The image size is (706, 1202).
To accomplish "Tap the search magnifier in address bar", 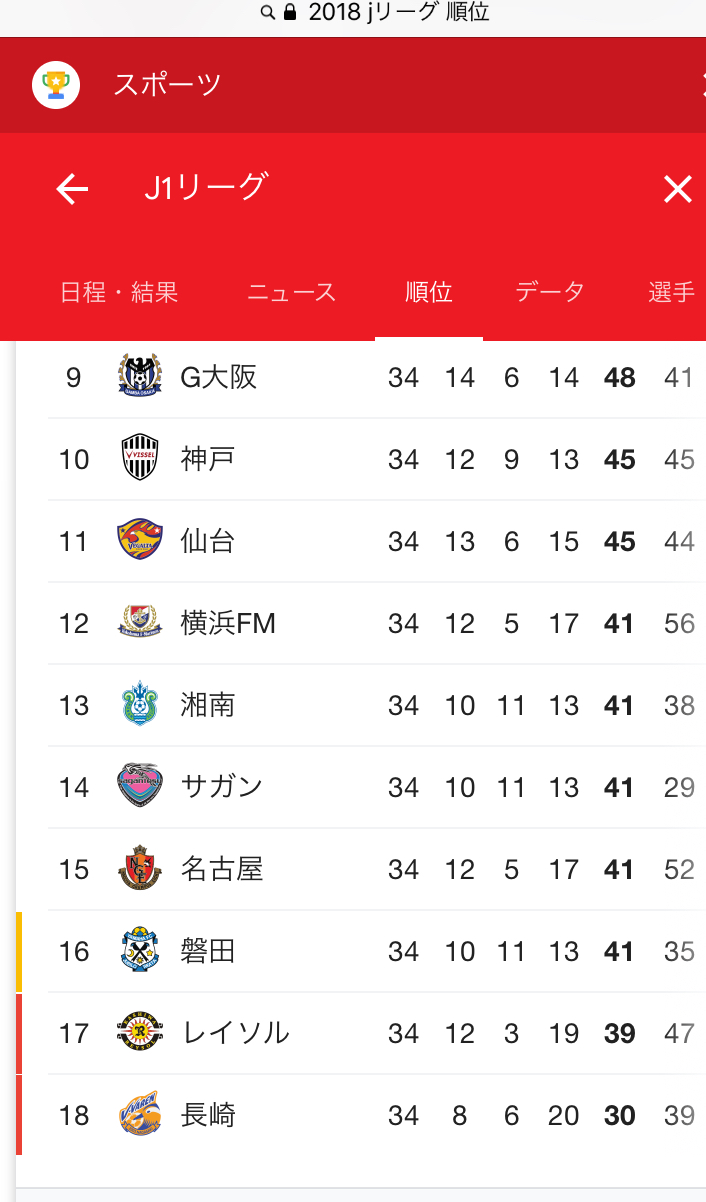I will click(267, 13).
